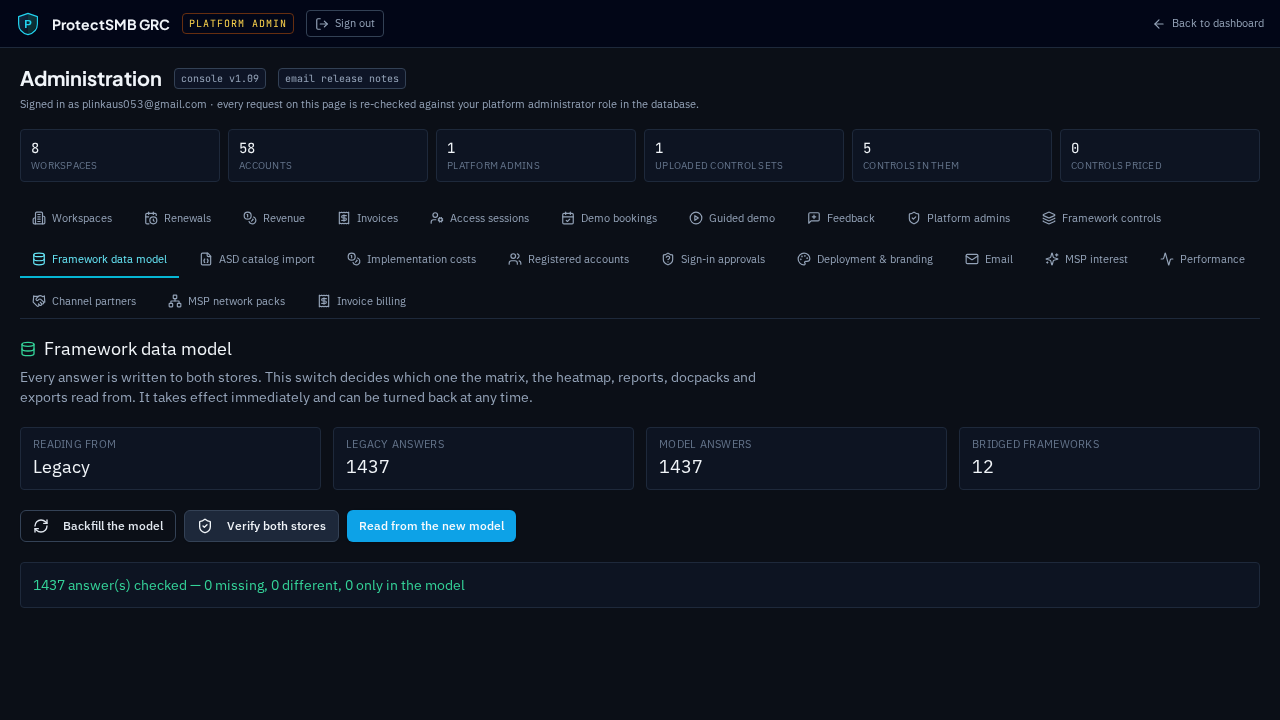Open the Sign-in approvals tab
Viewport: 1280px width, 720px height.
click(713, 259)
